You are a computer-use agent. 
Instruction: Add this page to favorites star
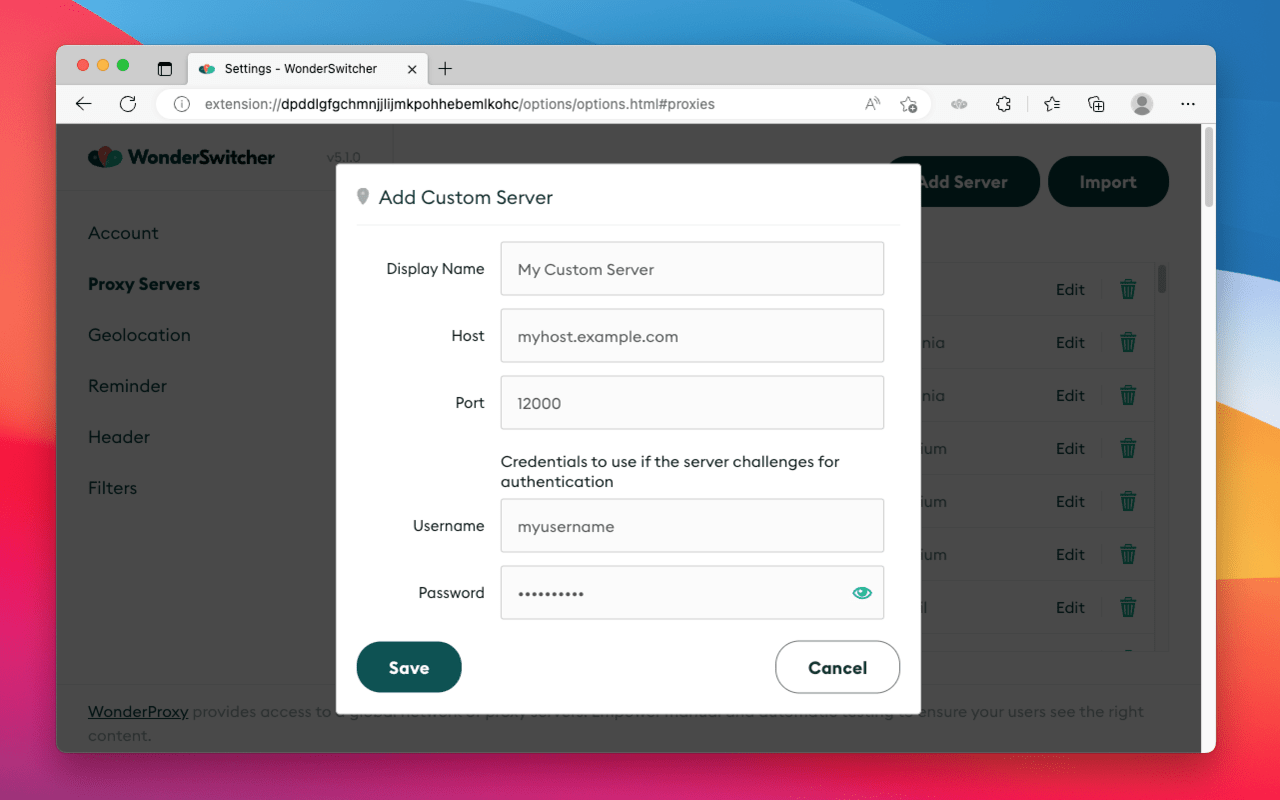coord(908,104)
